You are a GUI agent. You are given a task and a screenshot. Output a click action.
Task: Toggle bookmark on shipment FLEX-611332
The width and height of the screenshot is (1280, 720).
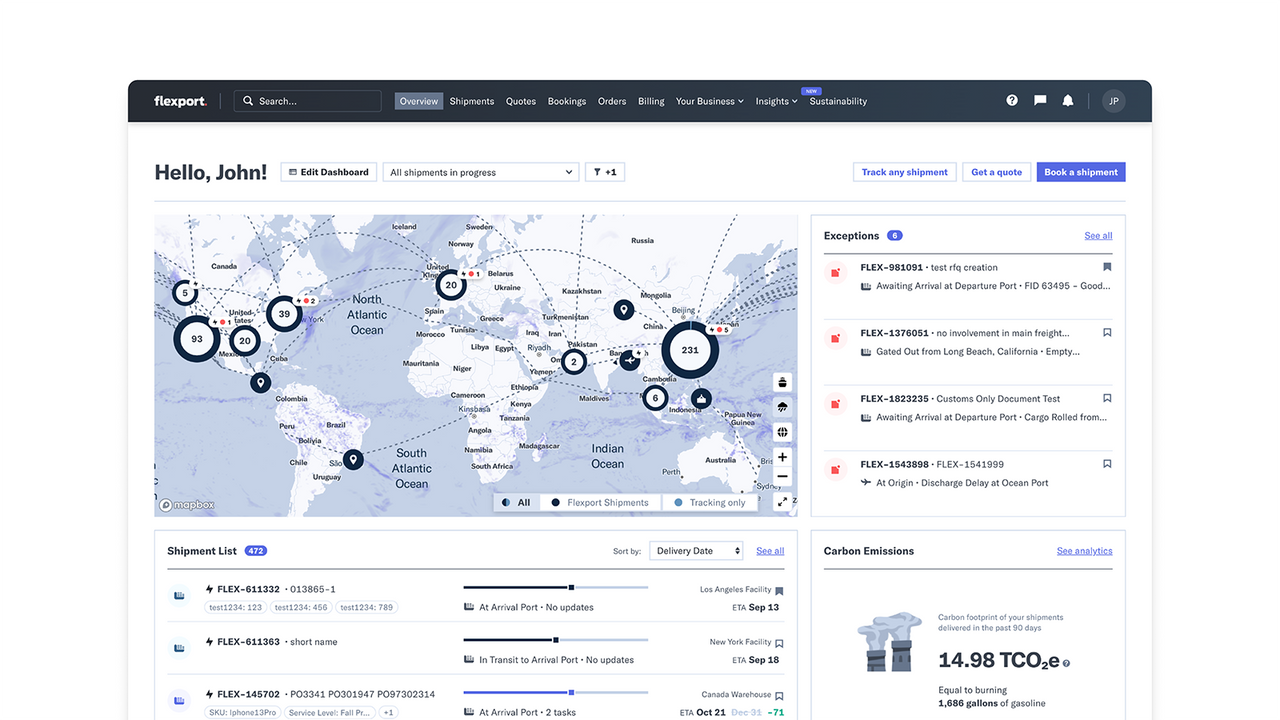[779, 591]
